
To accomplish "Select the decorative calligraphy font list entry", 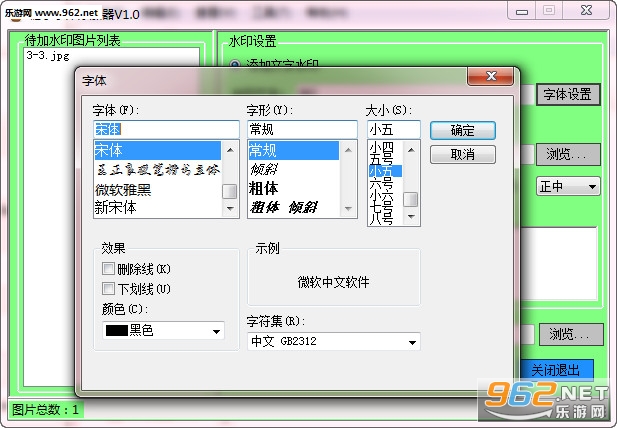I will 157,170.
